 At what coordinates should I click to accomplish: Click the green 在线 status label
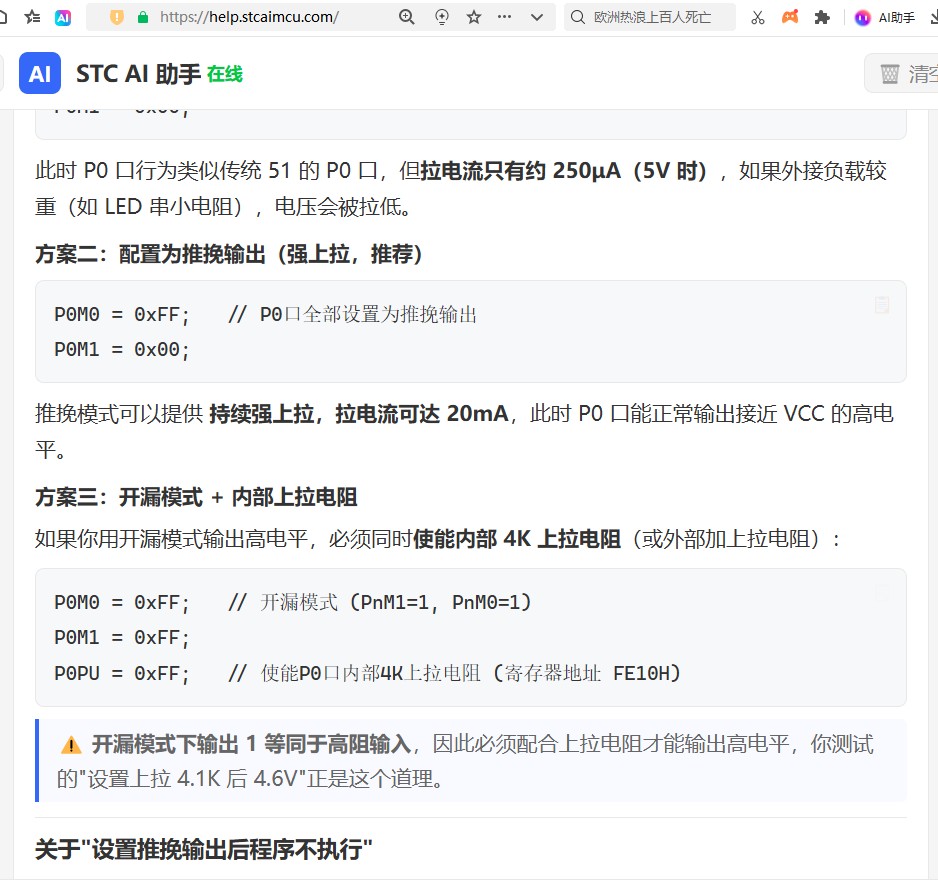click(x=225, y=74)
